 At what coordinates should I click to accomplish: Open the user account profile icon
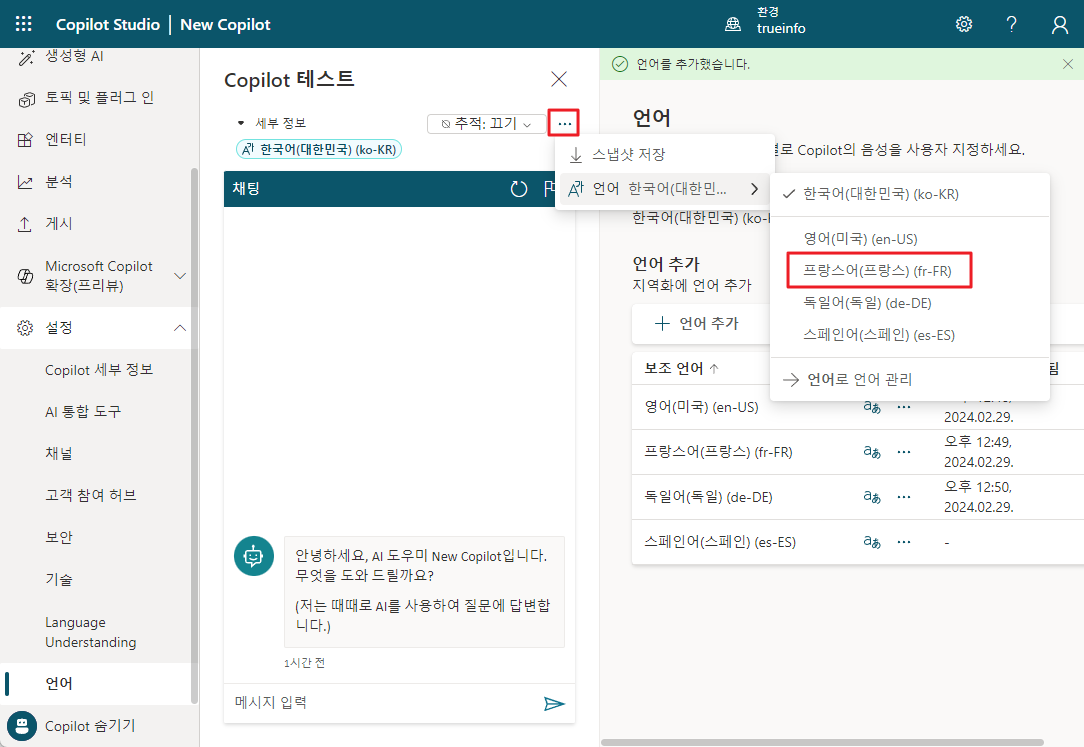pyautogui.click(x=1059, y=24)
